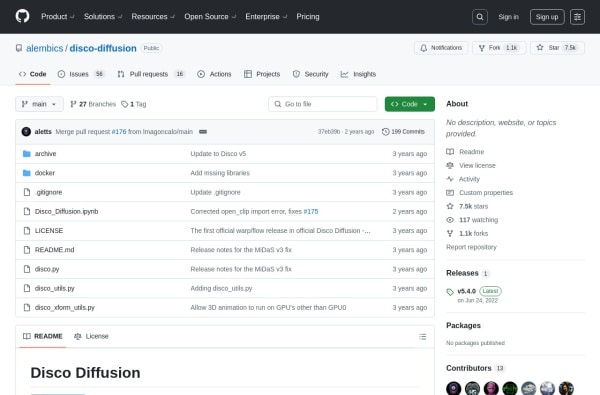600x395 pixels.
Task: Open the Pull requests tab
Action: click(151, 74)
